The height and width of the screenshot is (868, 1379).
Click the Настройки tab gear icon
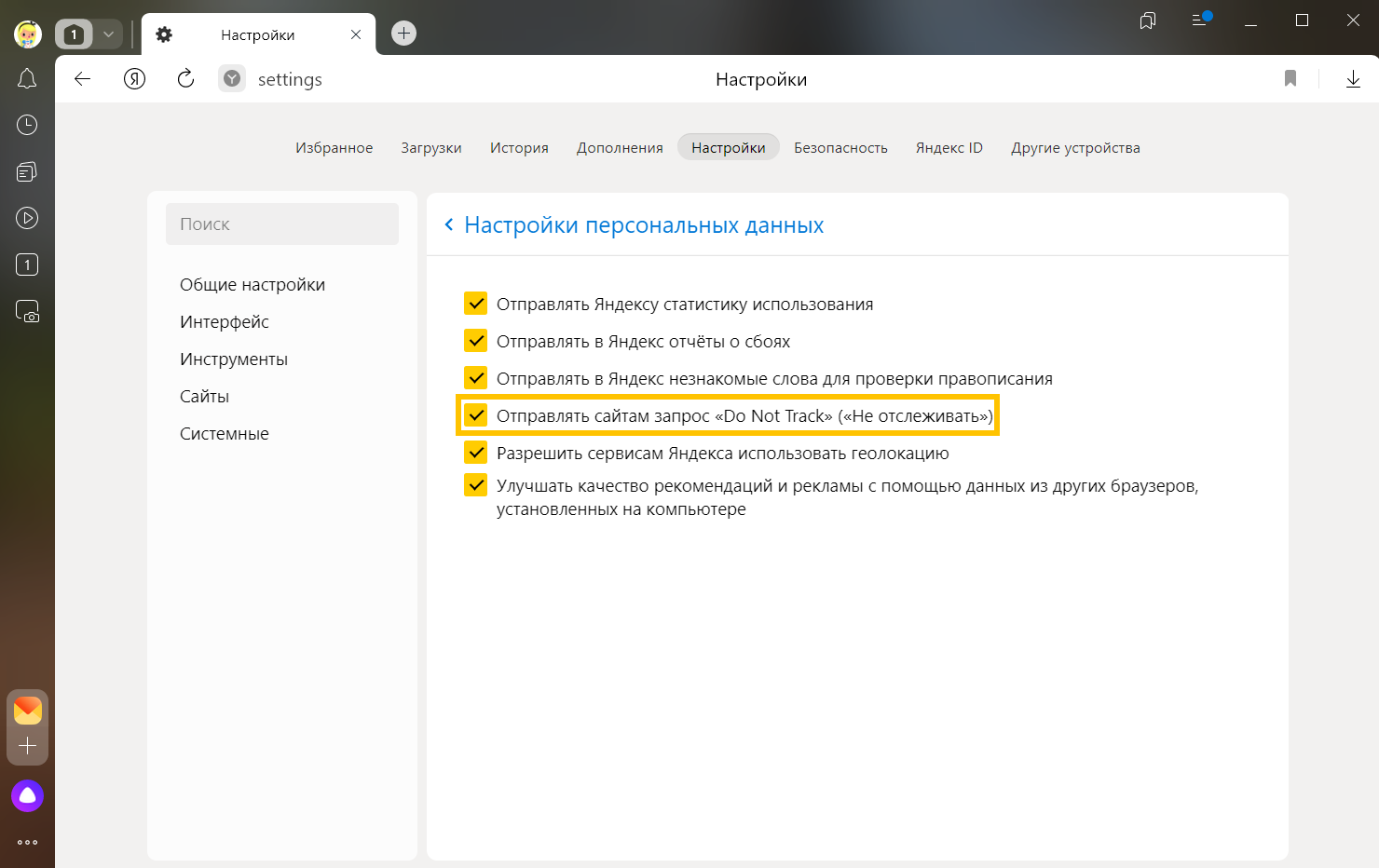pos(164,34)
